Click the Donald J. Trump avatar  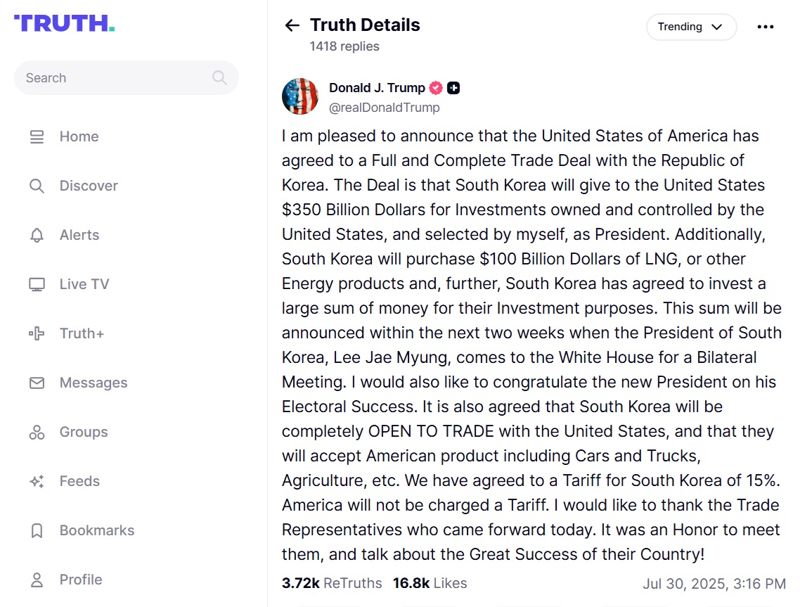(x=300, y=96)
